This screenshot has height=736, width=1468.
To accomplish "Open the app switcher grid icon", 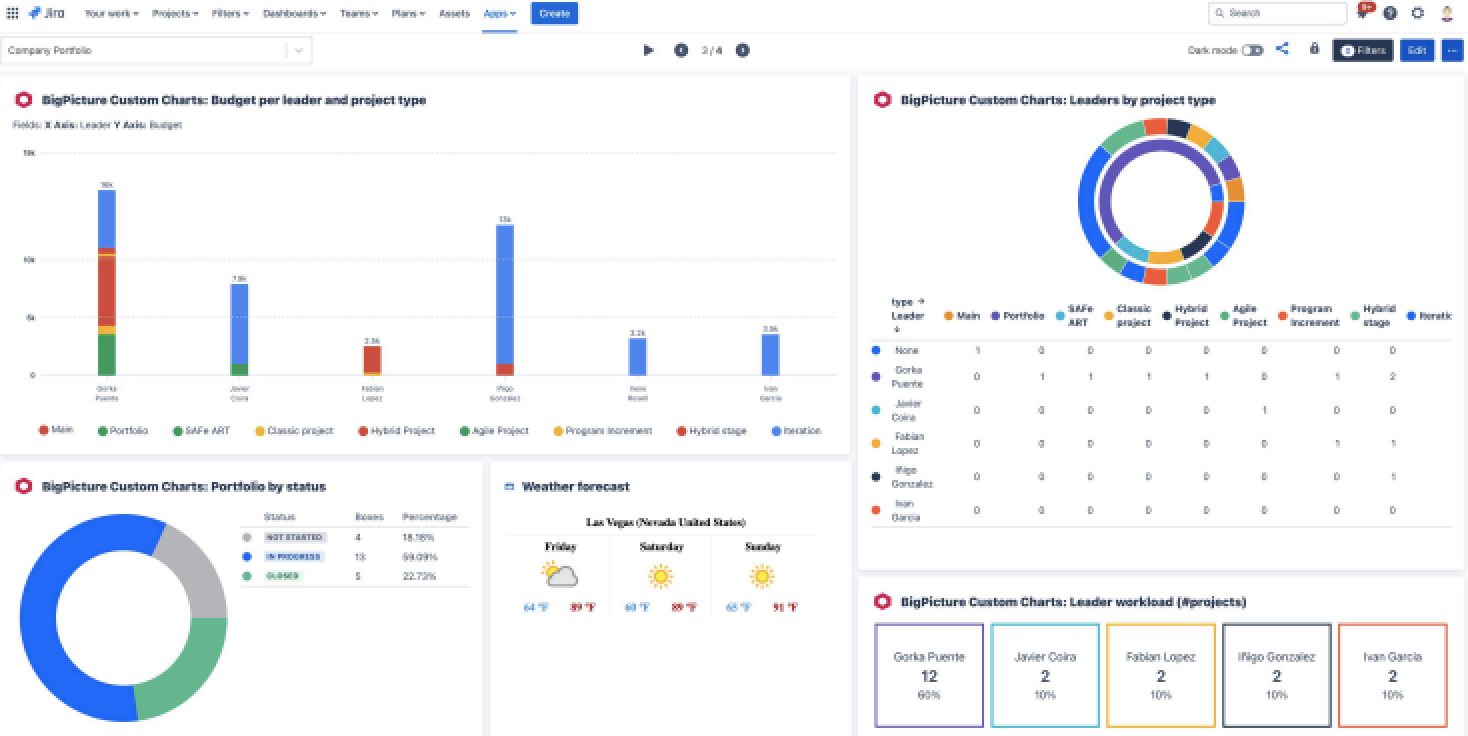I will 12,14.
